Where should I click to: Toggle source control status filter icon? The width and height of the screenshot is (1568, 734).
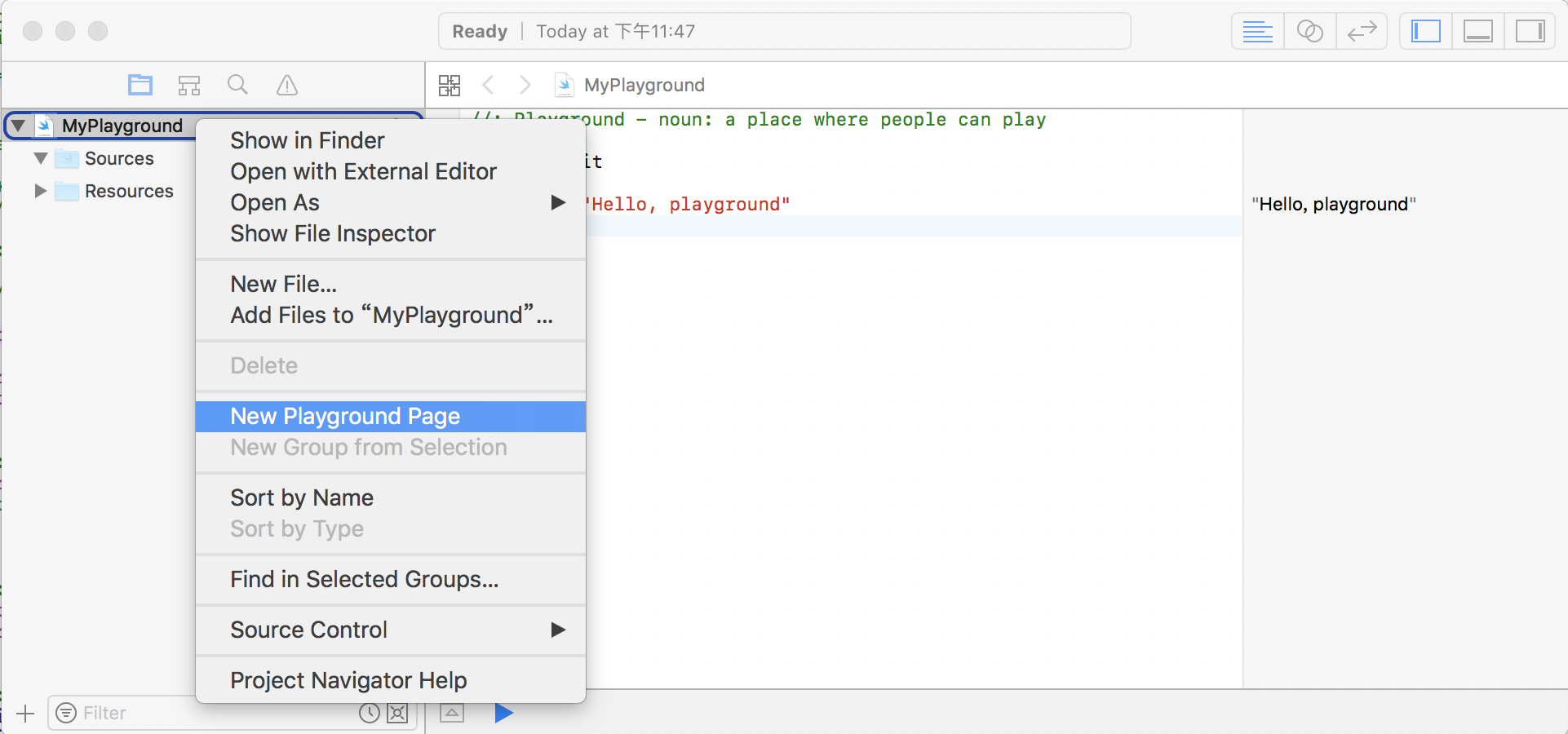pos(397,714)
